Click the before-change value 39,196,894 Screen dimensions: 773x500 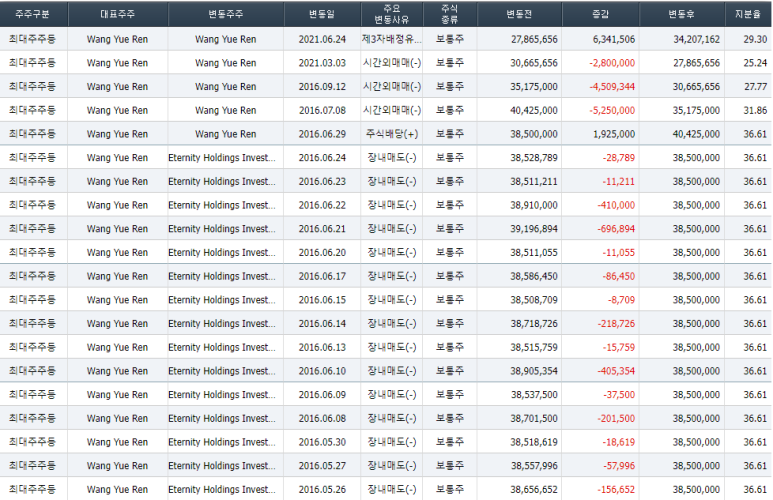534,229
